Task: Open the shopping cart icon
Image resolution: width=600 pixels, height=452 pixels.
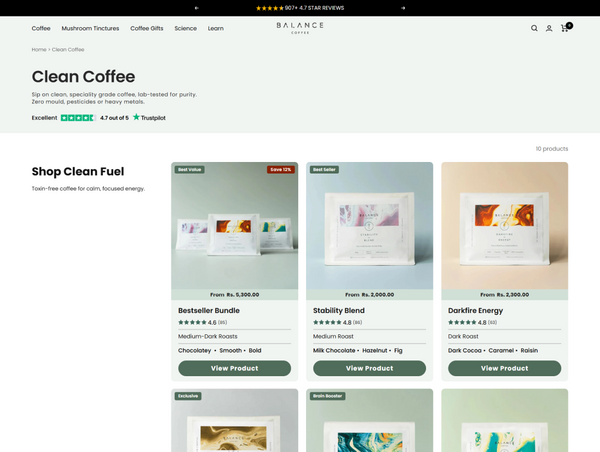Action: click(566, 28)
